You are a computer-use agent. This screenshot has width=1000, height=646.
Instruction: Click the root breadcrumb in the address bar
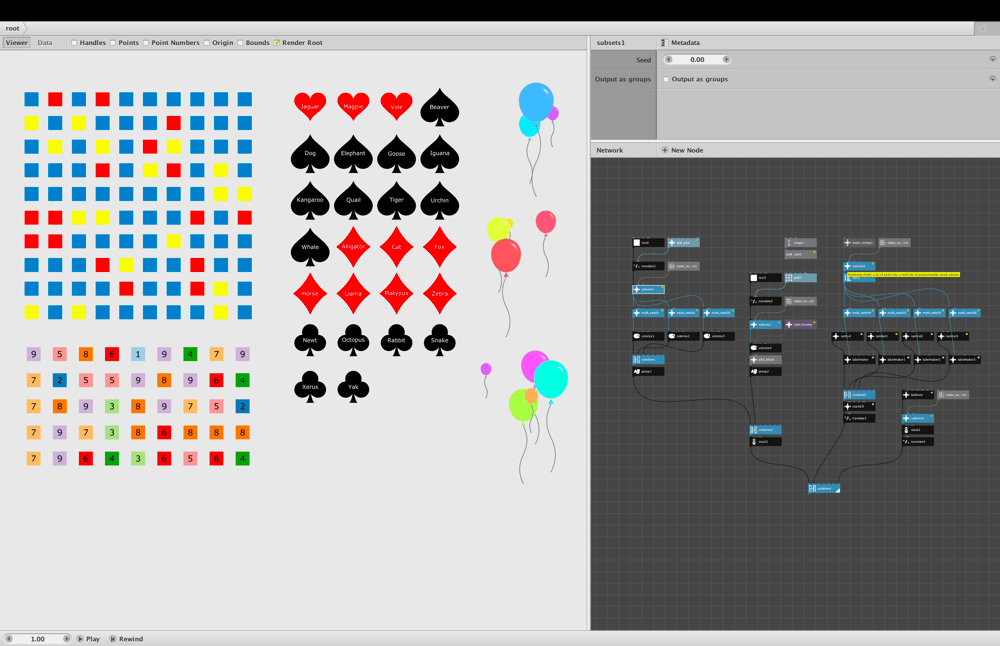tap(13, 28)
